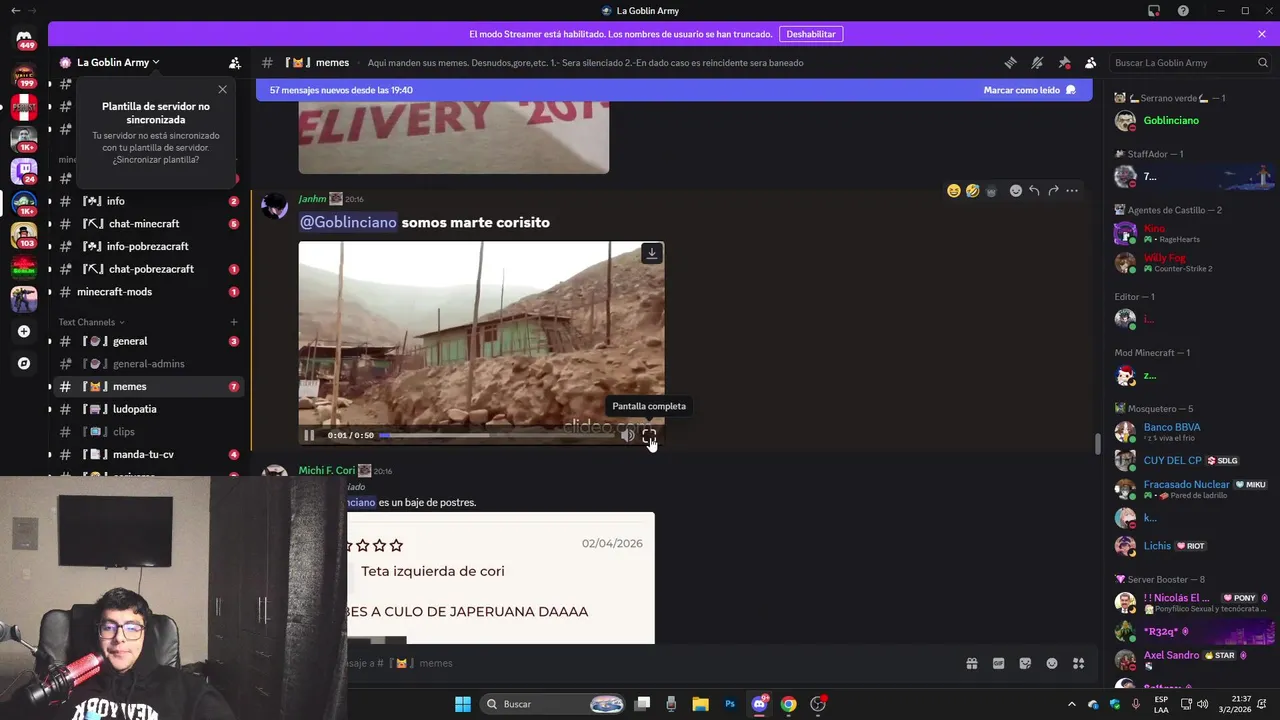Screen dimensions: 1280x720
Task: Close the Plantilla de servidor popup
Action: (x=222, y=89)
